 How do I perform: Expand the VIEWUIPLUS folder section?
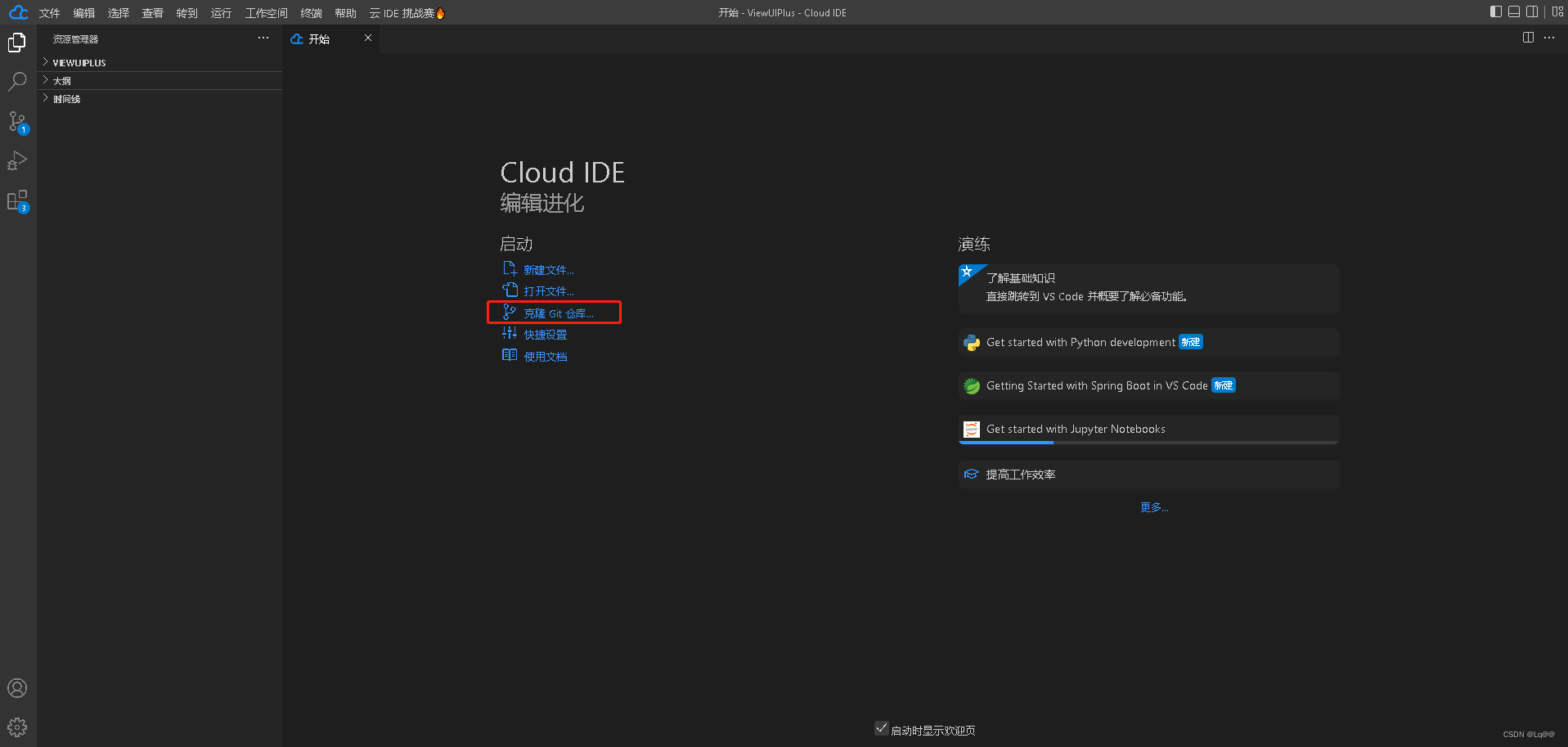pyautogui.click(x=160, y=62)
